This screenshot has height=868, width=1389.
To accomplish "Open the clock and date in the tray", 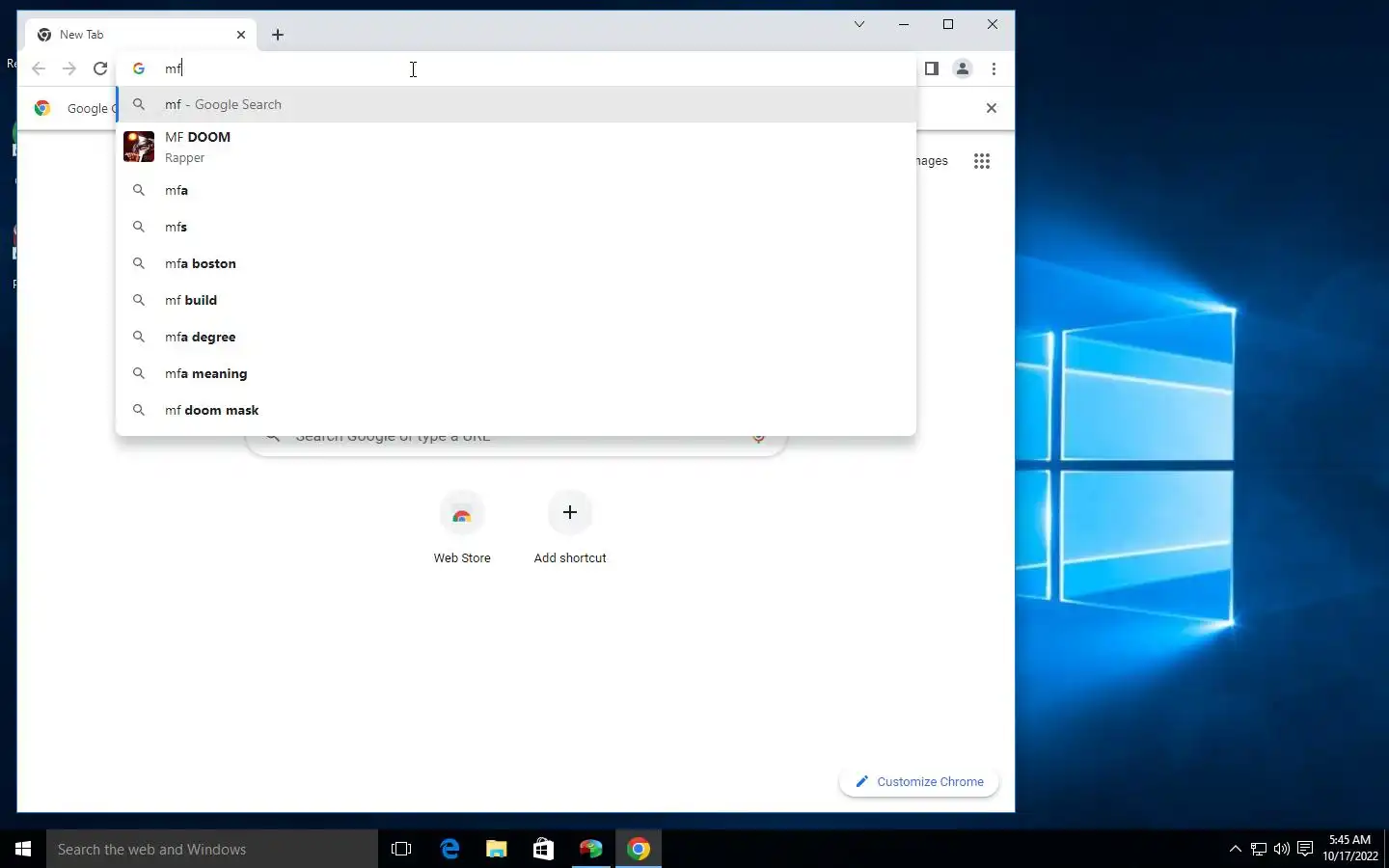I will pos(1350,849).
